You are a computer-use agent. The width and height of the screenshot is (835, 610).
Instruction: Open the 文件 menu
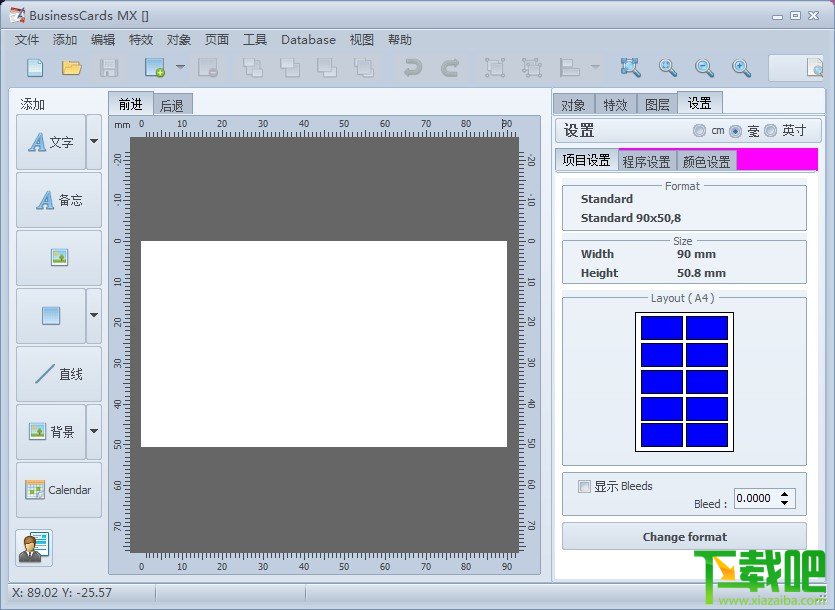pyautogui.click(x=27, y=39)
